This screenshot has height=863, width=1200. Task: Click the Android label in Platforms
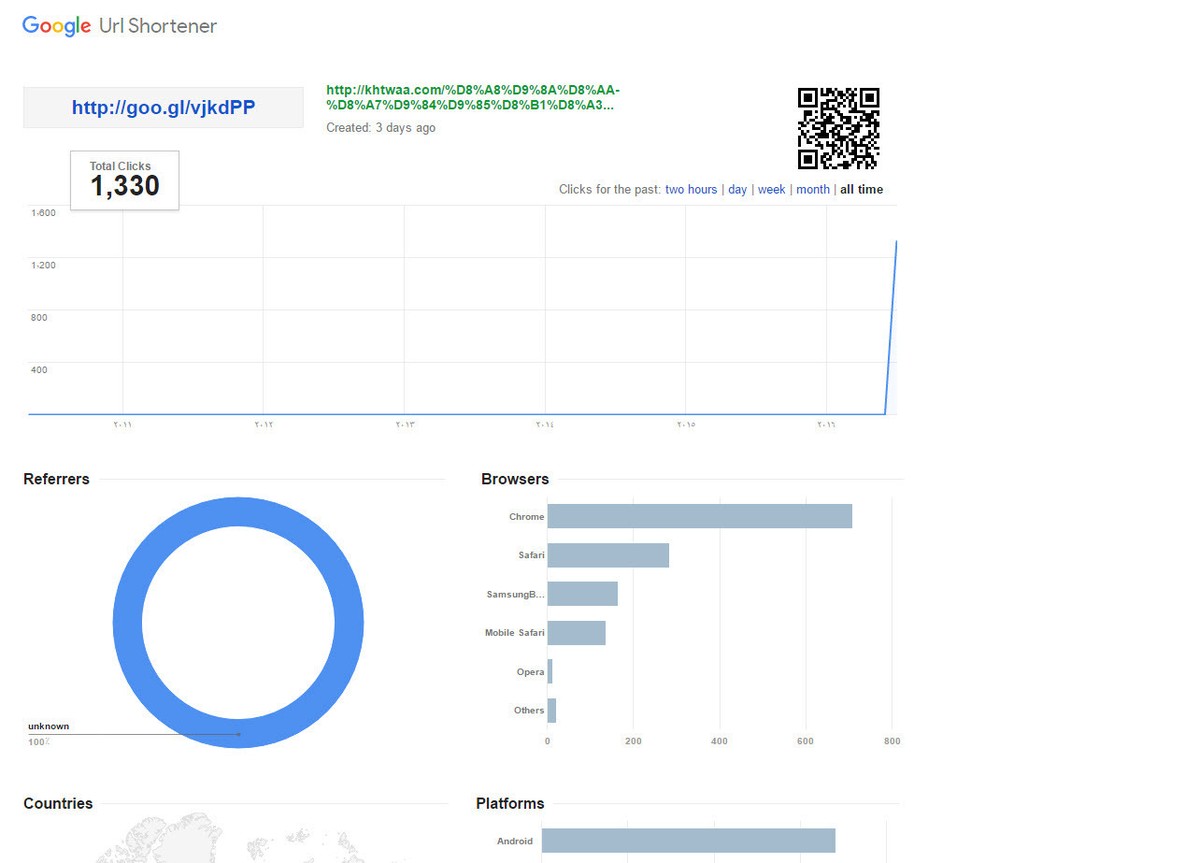(515, 841)
